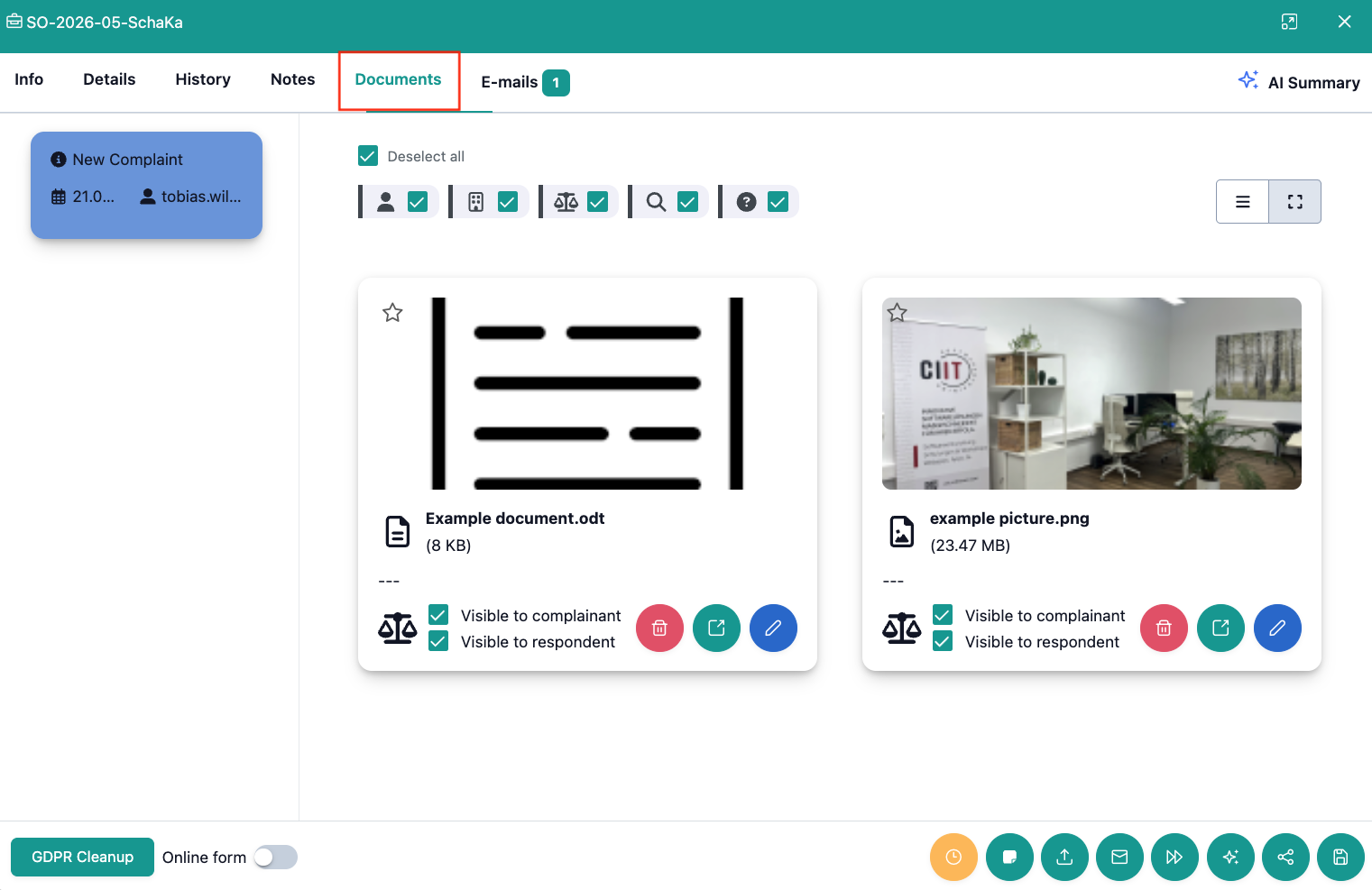Click the fast-forward button

point(1174,857)
